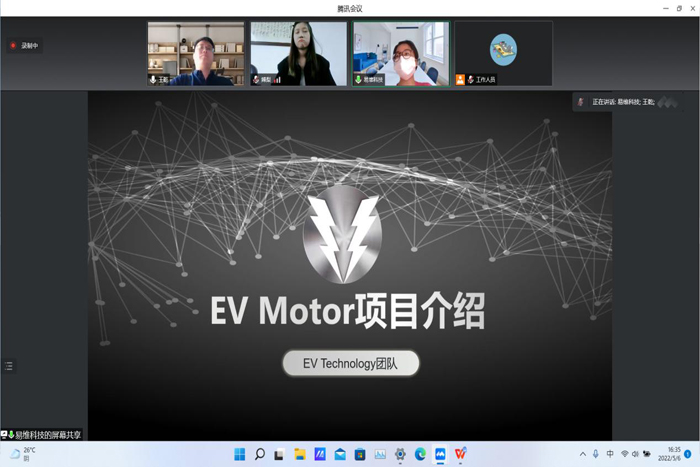Open volume speaker tray icon
The image size is (700, 467).
(x=635, y=454)
